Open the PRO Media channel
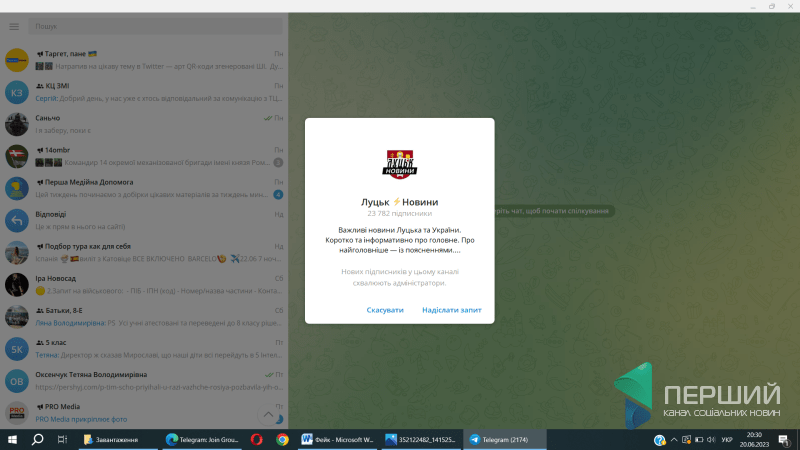The height and width of the screenshot is (450, 800). click(150, 412)
